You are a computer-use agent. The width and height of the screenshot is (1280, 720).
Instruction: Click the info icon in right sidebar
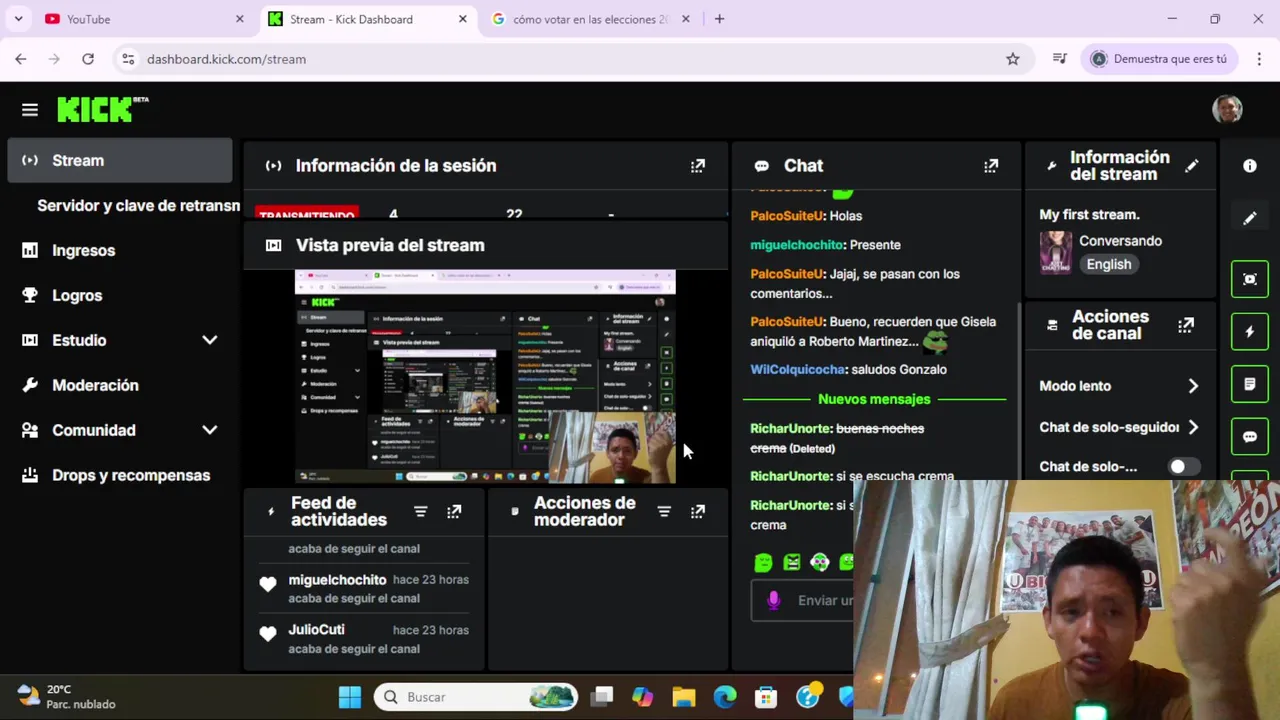1250,166
